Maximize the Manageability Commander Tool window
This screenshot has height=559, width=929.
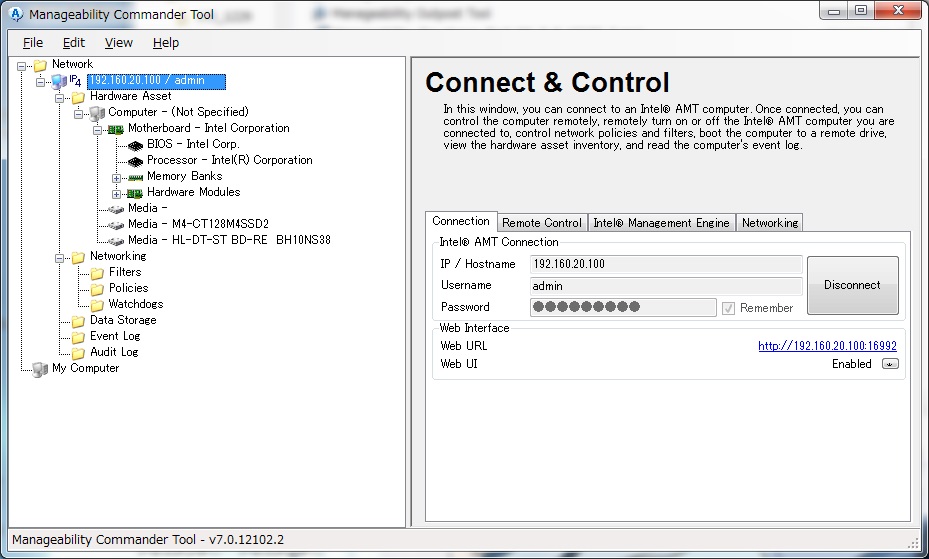[x=861, y=10]
